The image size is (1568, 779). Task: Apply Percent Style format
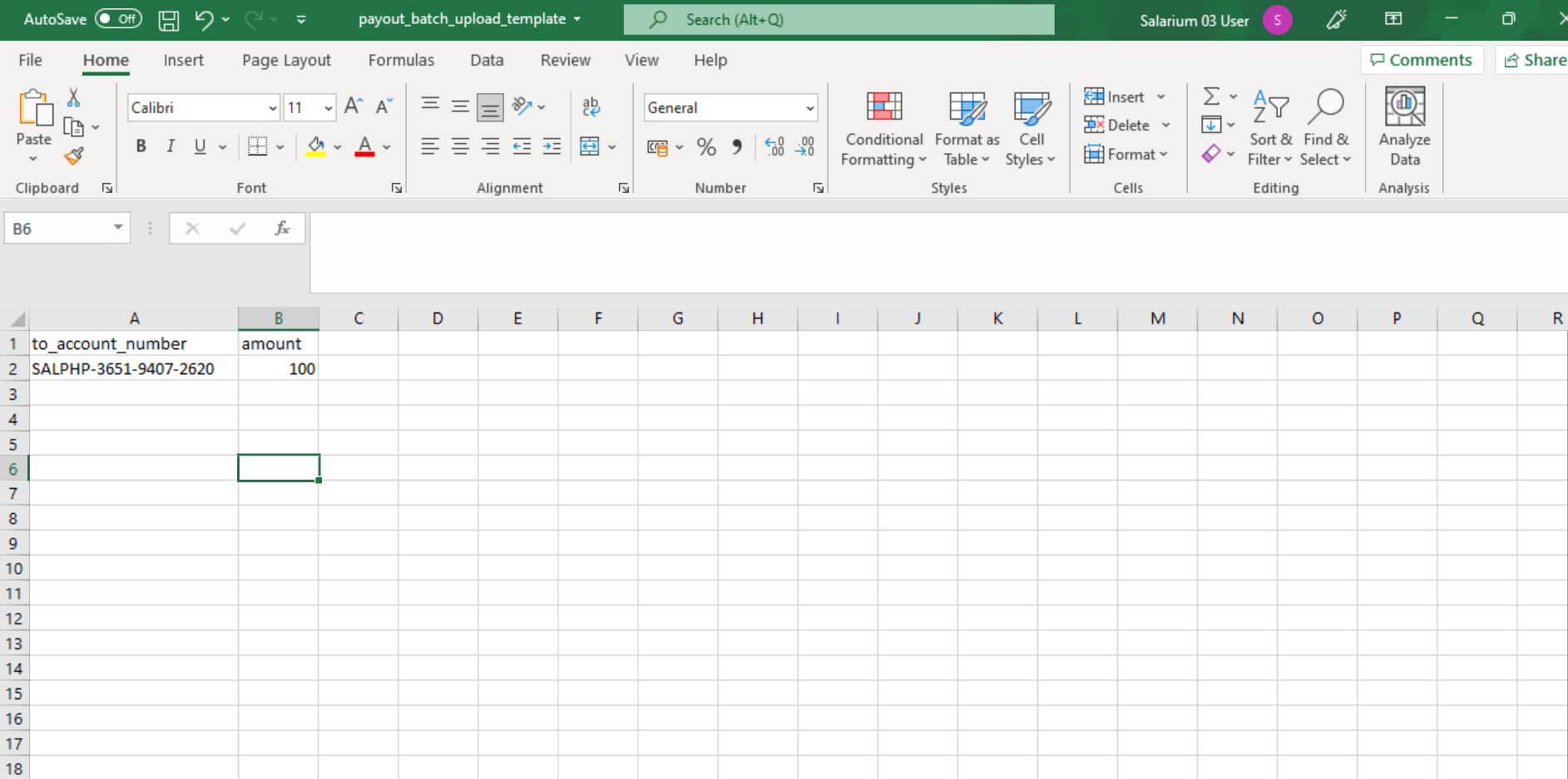tap(706, 147)
